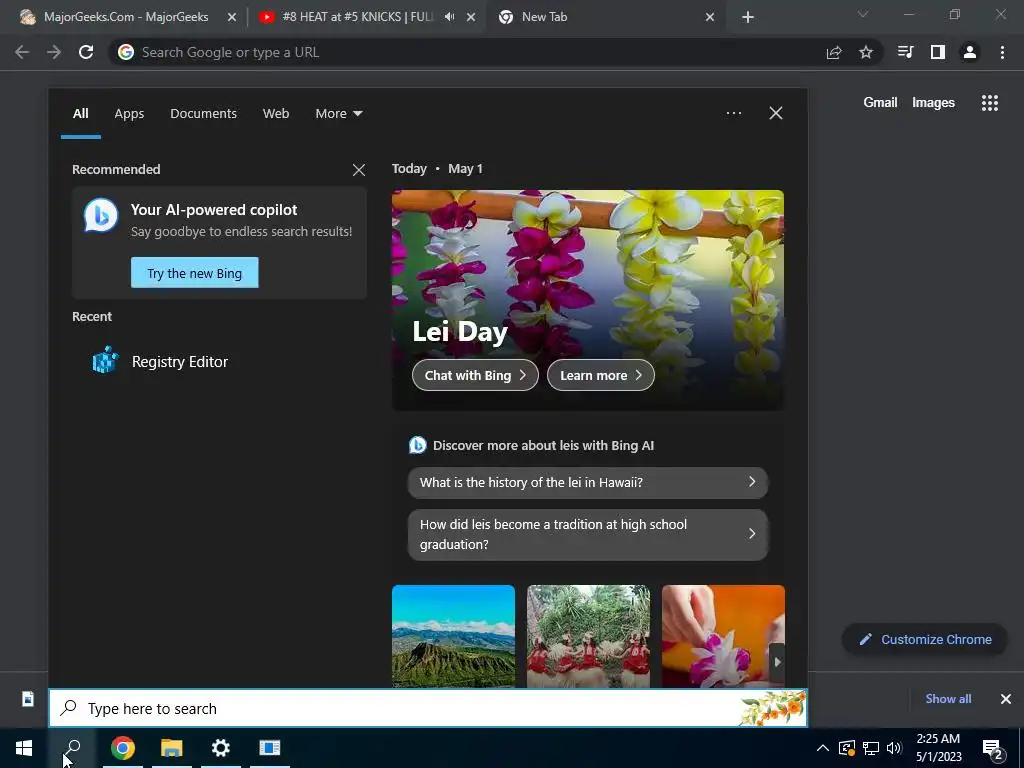The image size is (1024, 768).
Task: Dismiss the Recommended section
Action: click(359, 170)
